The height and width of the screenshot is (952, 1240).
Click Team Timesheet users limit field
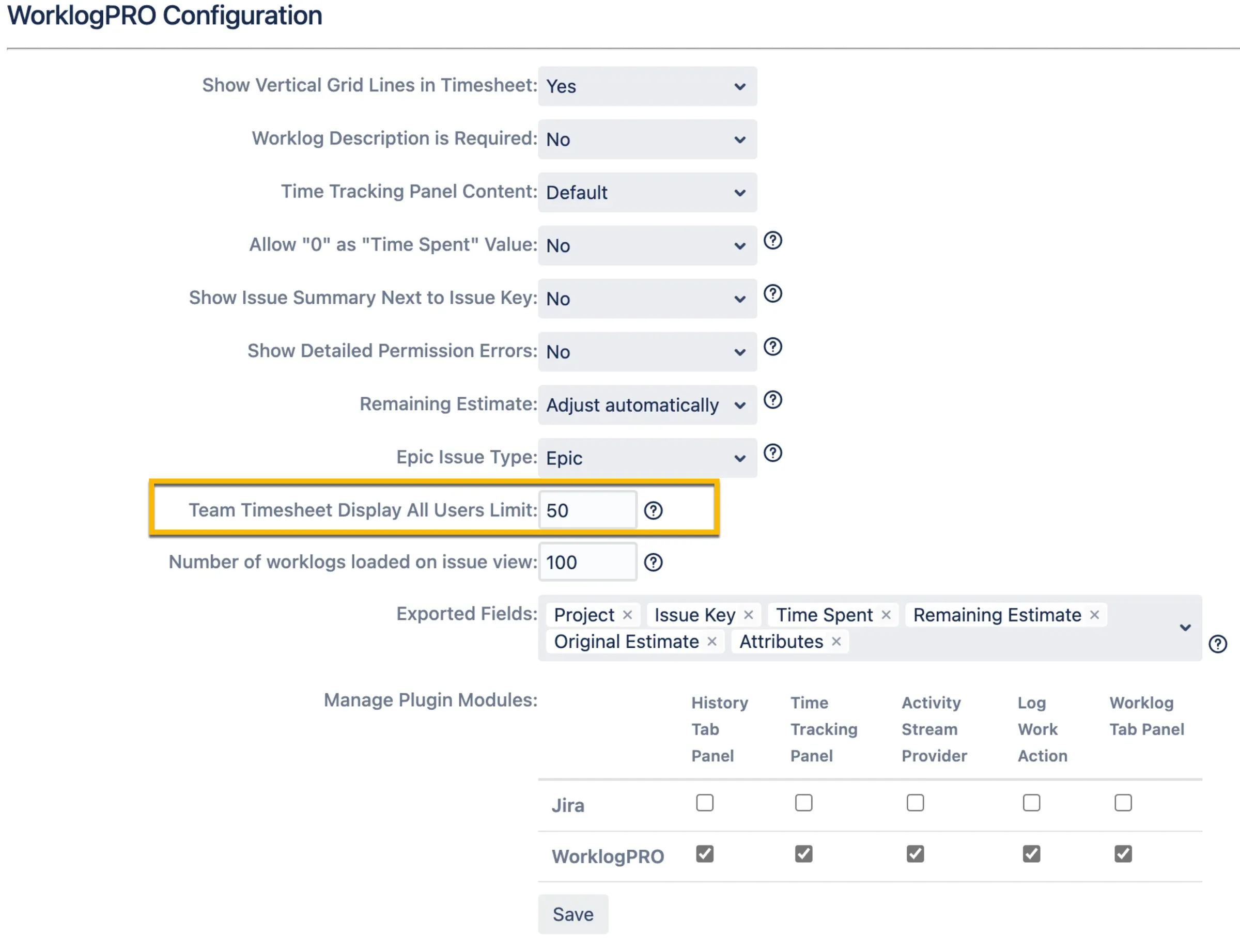point(587,510)
